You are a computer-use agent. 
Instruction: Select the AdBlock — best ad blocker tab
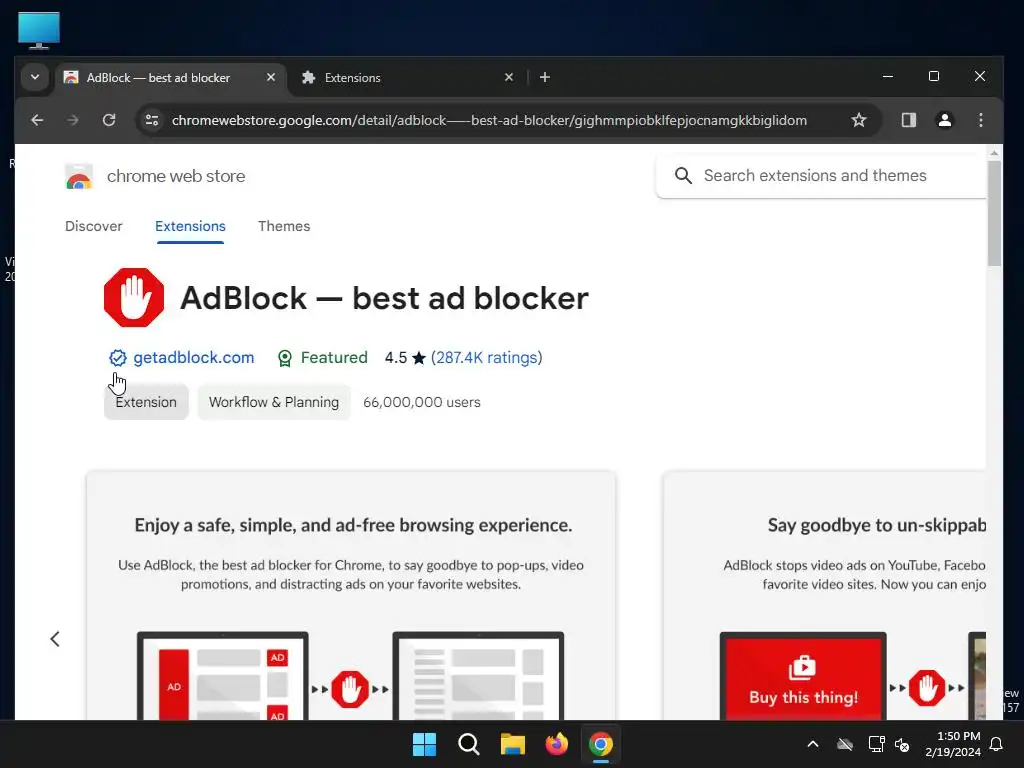point(171,78)
